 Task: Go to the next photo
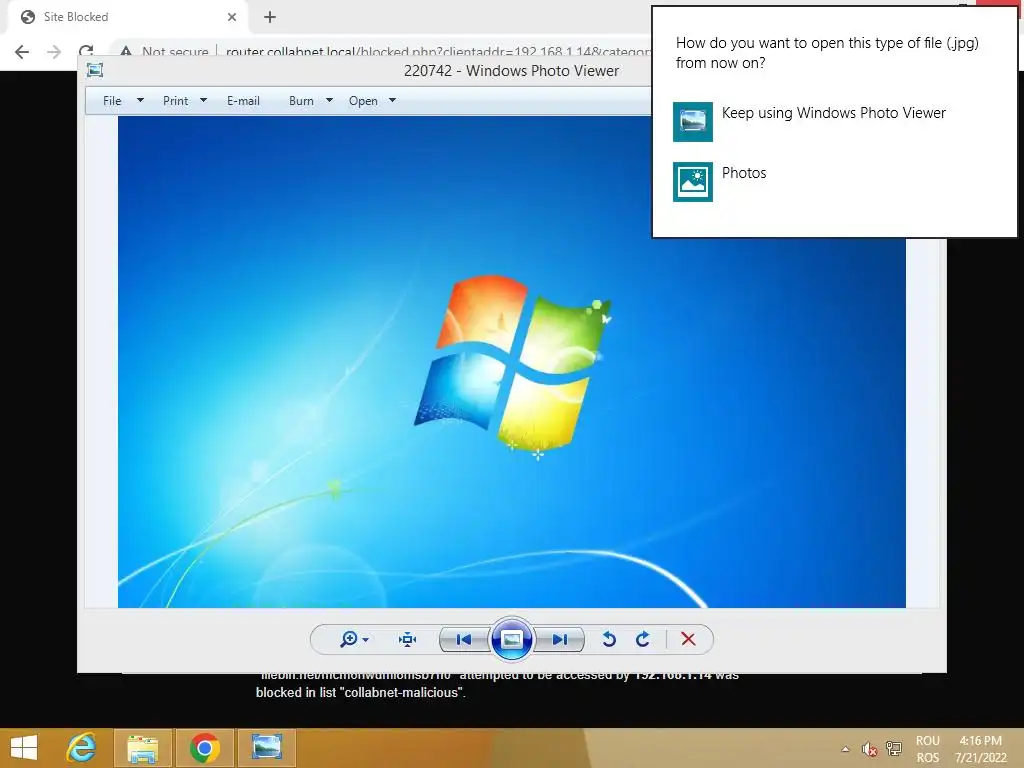pos(560,639)
